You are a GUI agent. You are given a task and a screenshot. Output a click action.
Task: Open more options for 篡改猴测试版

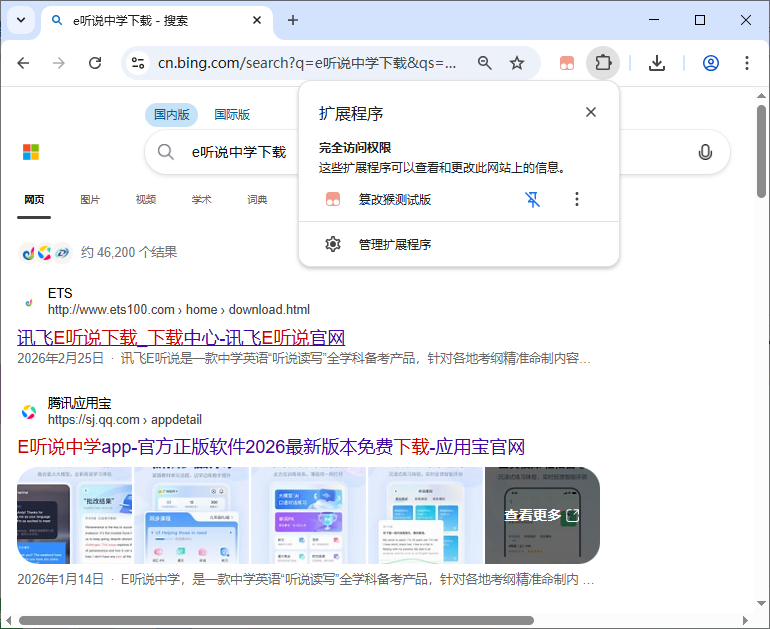point(577,199)
